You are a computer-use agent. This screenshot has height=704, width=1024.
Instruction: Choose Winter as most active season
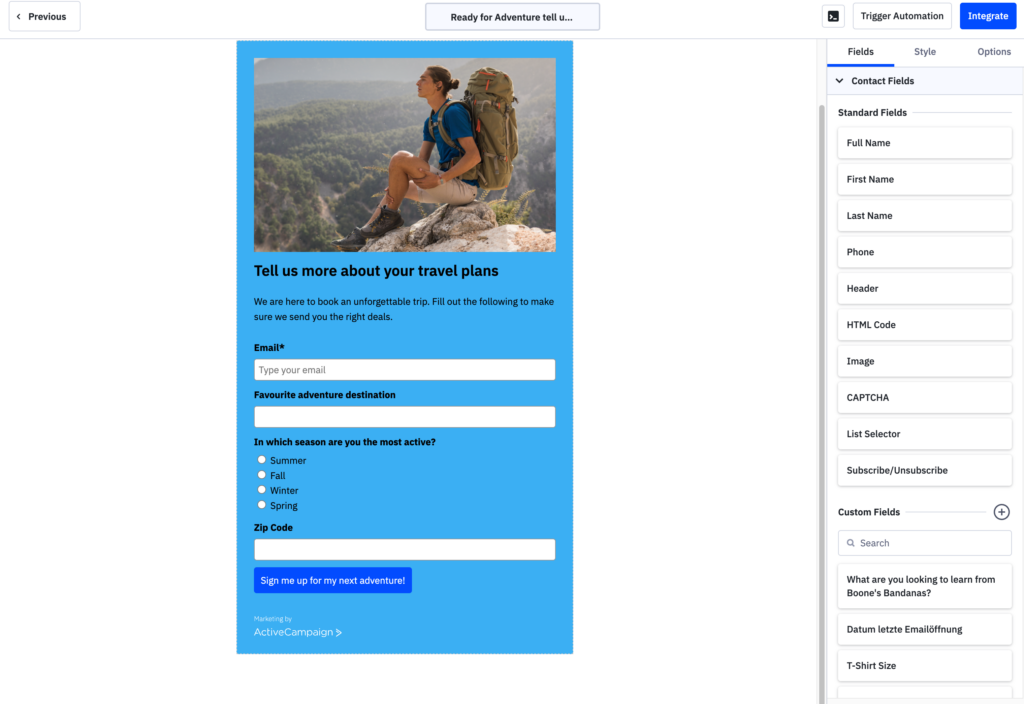pos(261,490)
